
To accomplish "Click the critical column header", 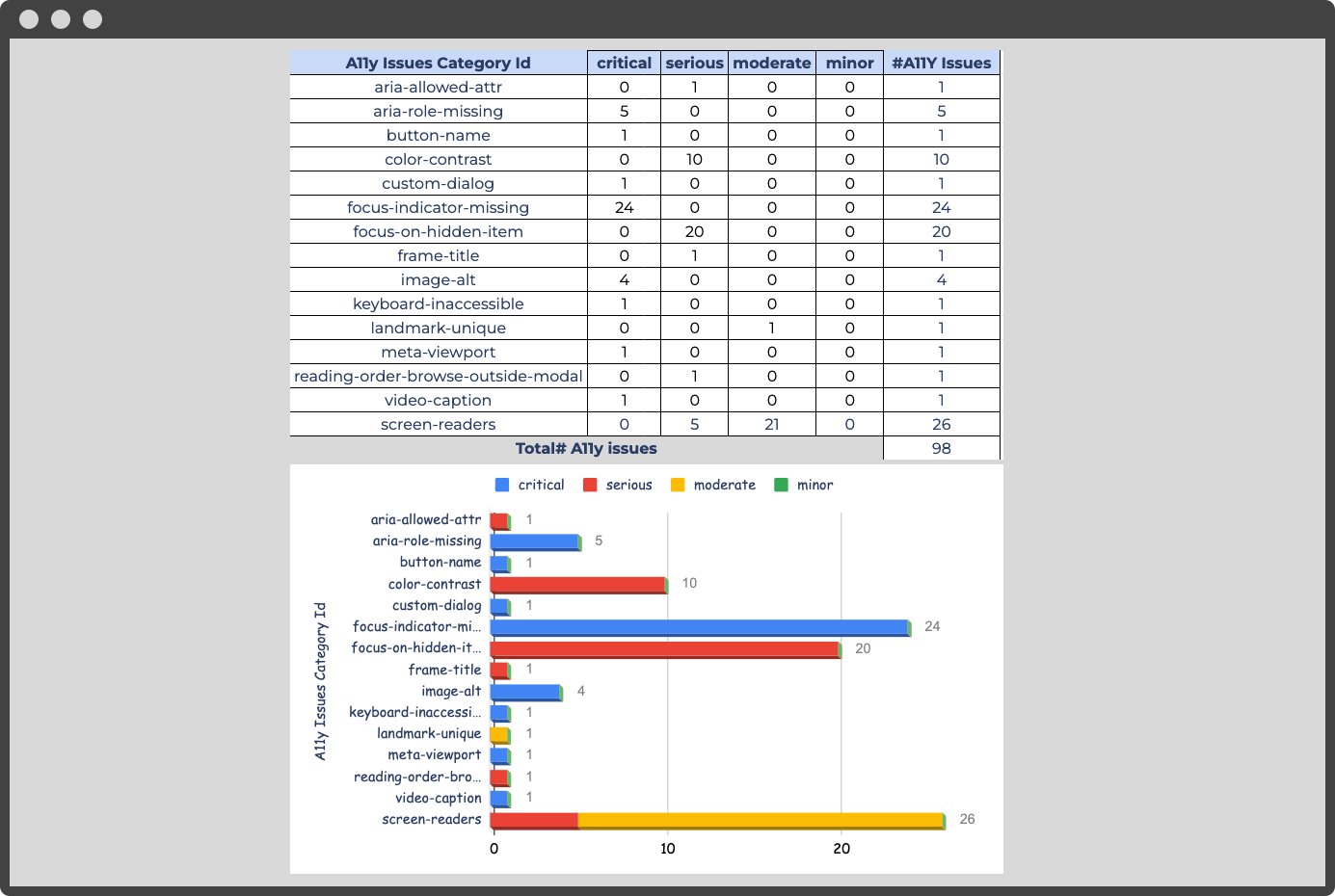I will 624,63.
